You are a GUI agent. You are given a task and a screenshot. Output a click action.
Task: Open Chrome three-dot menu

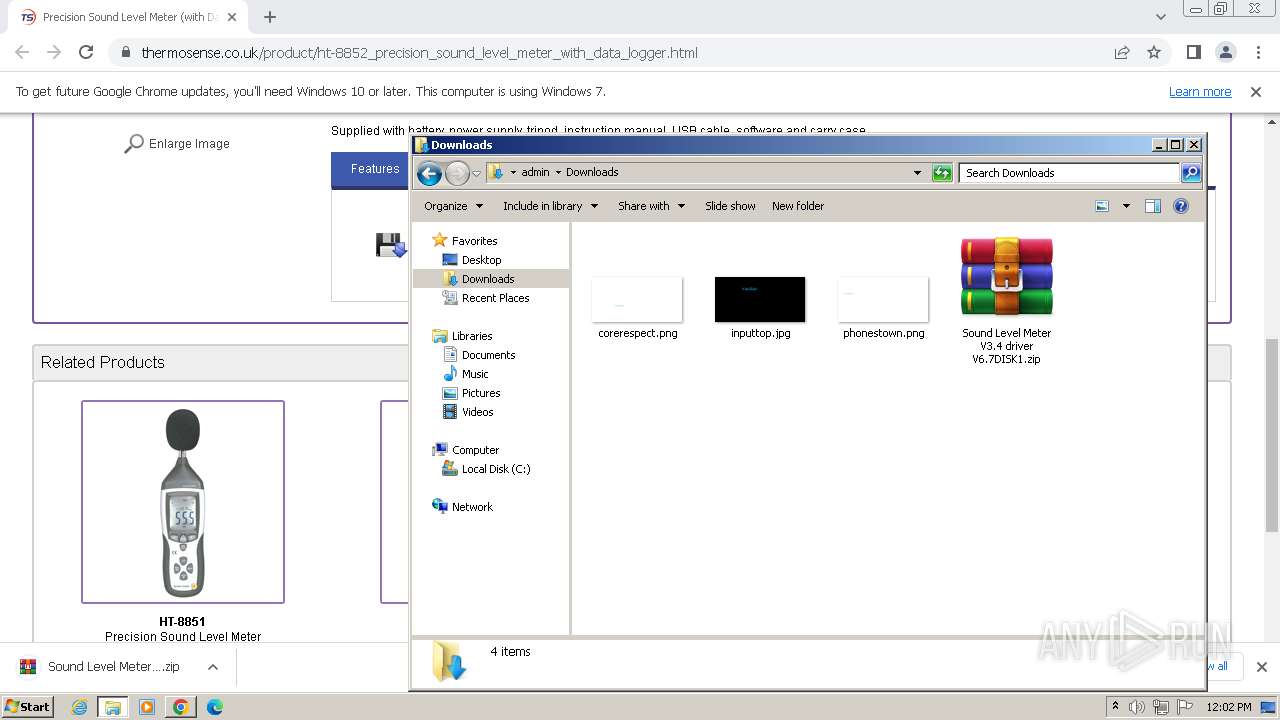(x=1258, y=52)
